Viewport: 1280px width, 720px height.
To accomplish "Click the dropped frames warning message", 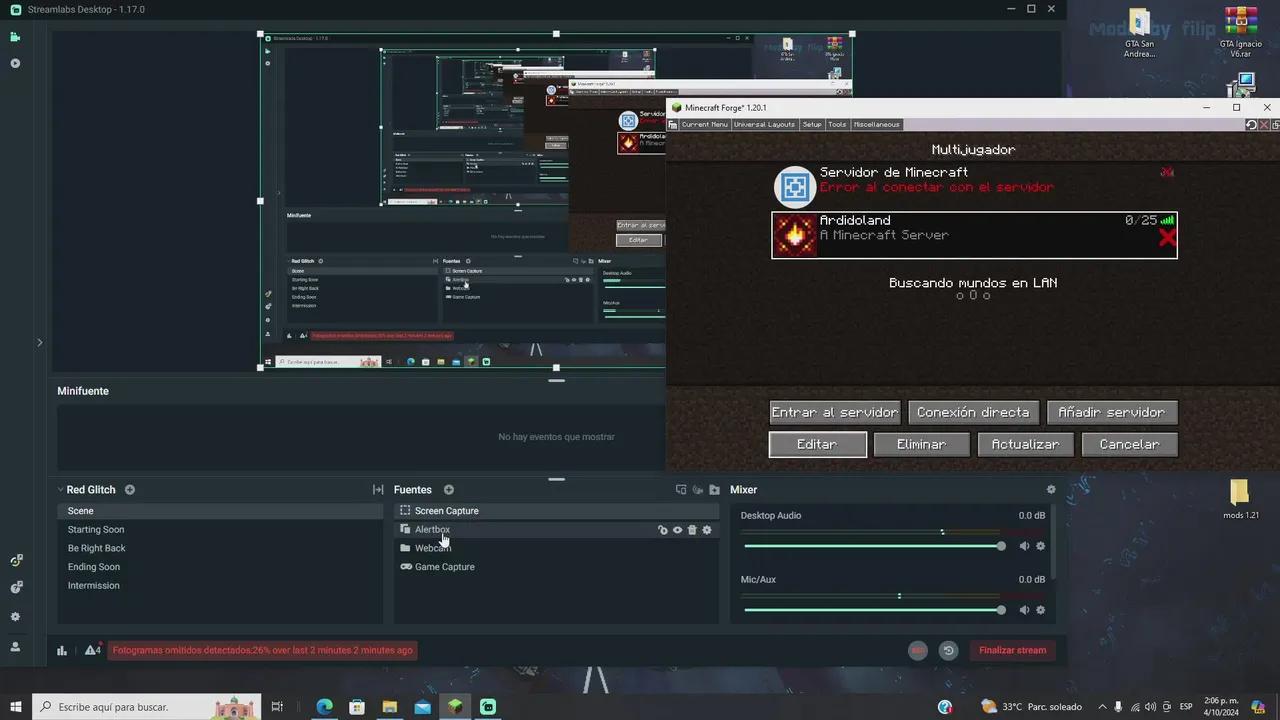I will 262,650.
